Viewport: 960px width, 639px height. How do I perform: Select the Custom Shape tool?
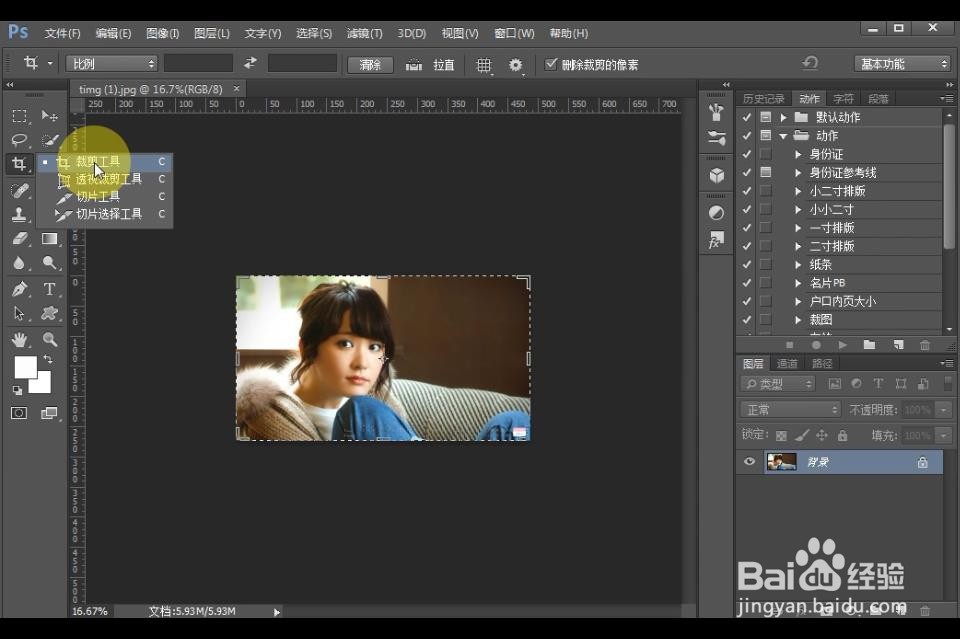click(50, 313)
